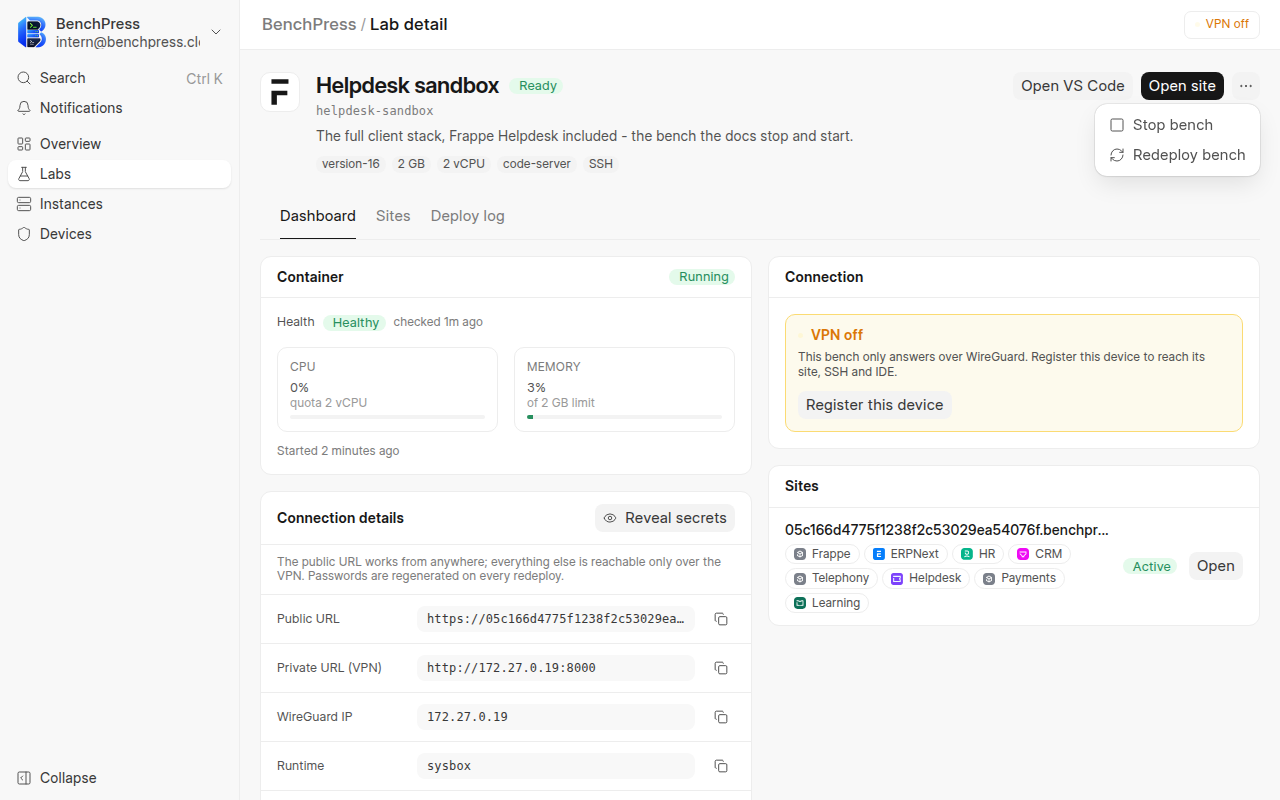This screenshot has width=1280, height=800.
Task: Open the site from Sites card
Action: pyautogui.click(x=1215, y=566)
